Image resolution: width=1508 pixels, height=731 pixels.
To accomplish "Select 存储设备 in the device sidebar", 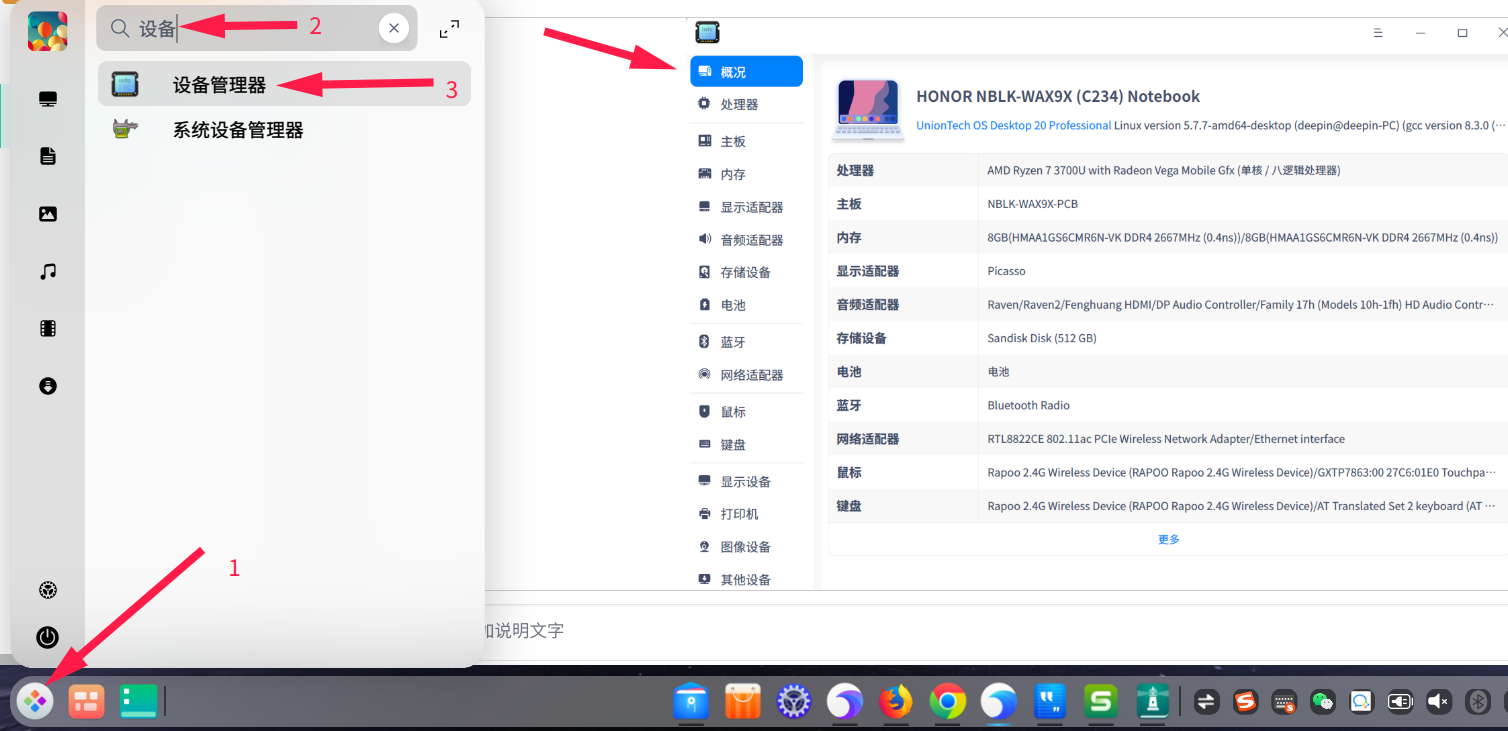I will tap(746, 272).
